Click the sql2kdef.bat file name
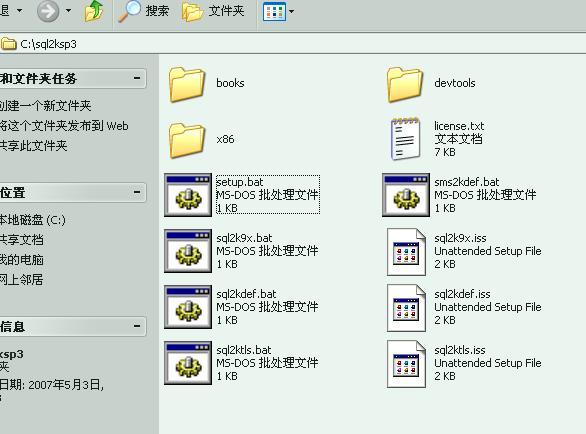 [x=246, y=294]
